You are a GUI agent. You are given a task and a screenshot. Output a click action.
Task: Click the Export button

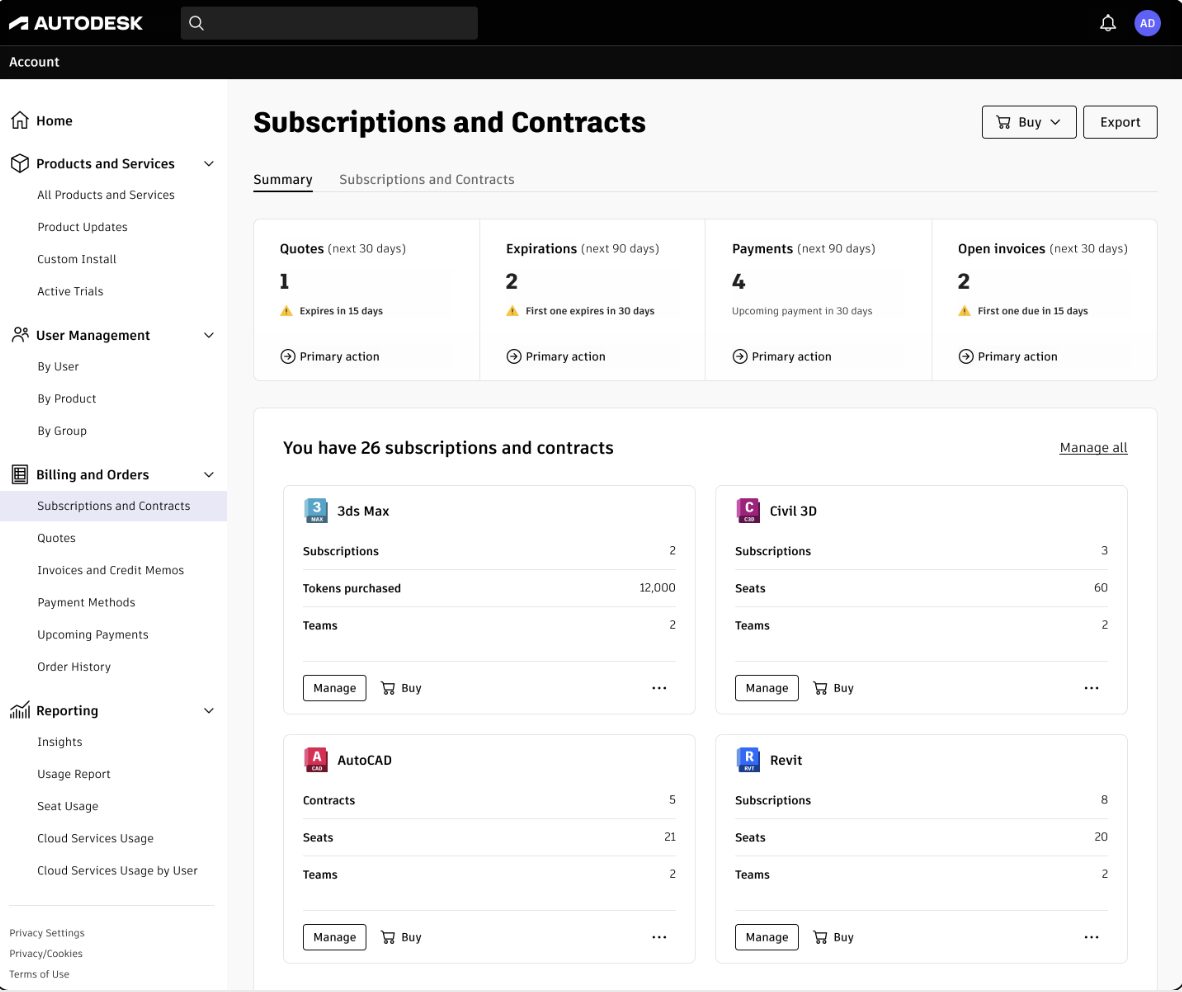(1120, 121)
